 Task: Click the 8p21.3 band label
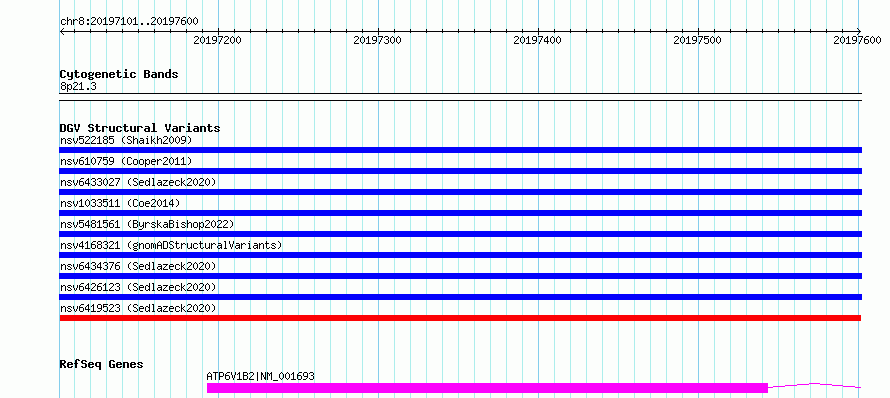pos(78,86)
